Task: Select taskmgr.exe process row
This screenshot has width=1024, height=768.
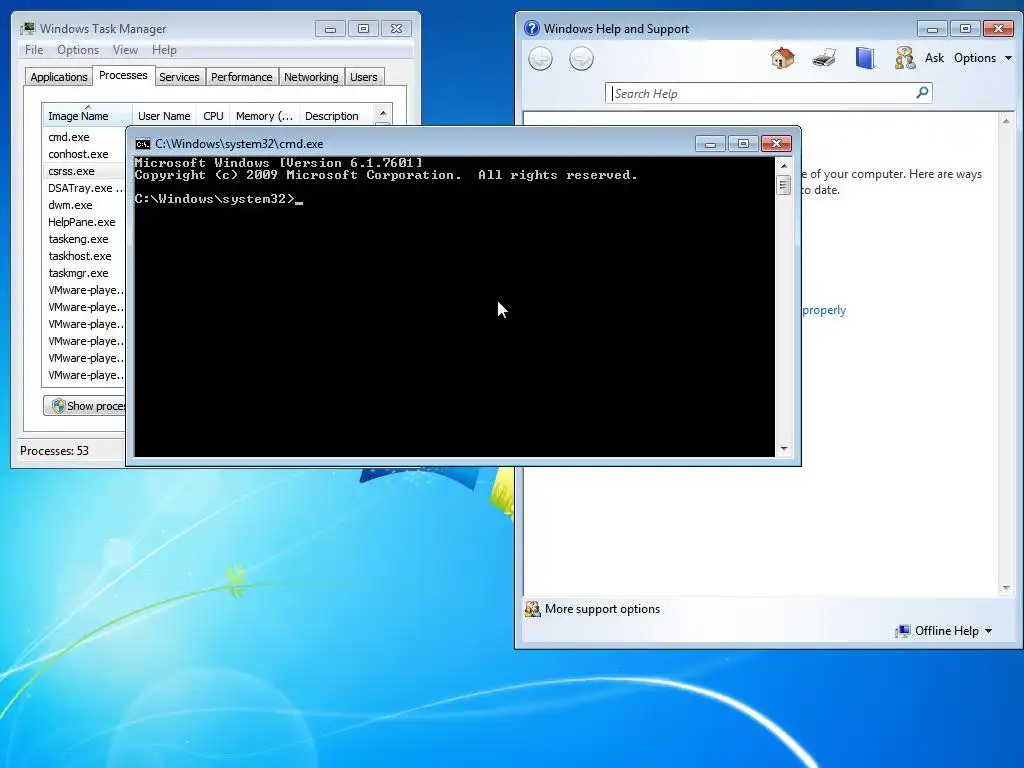Action: (x=84, y=273)
